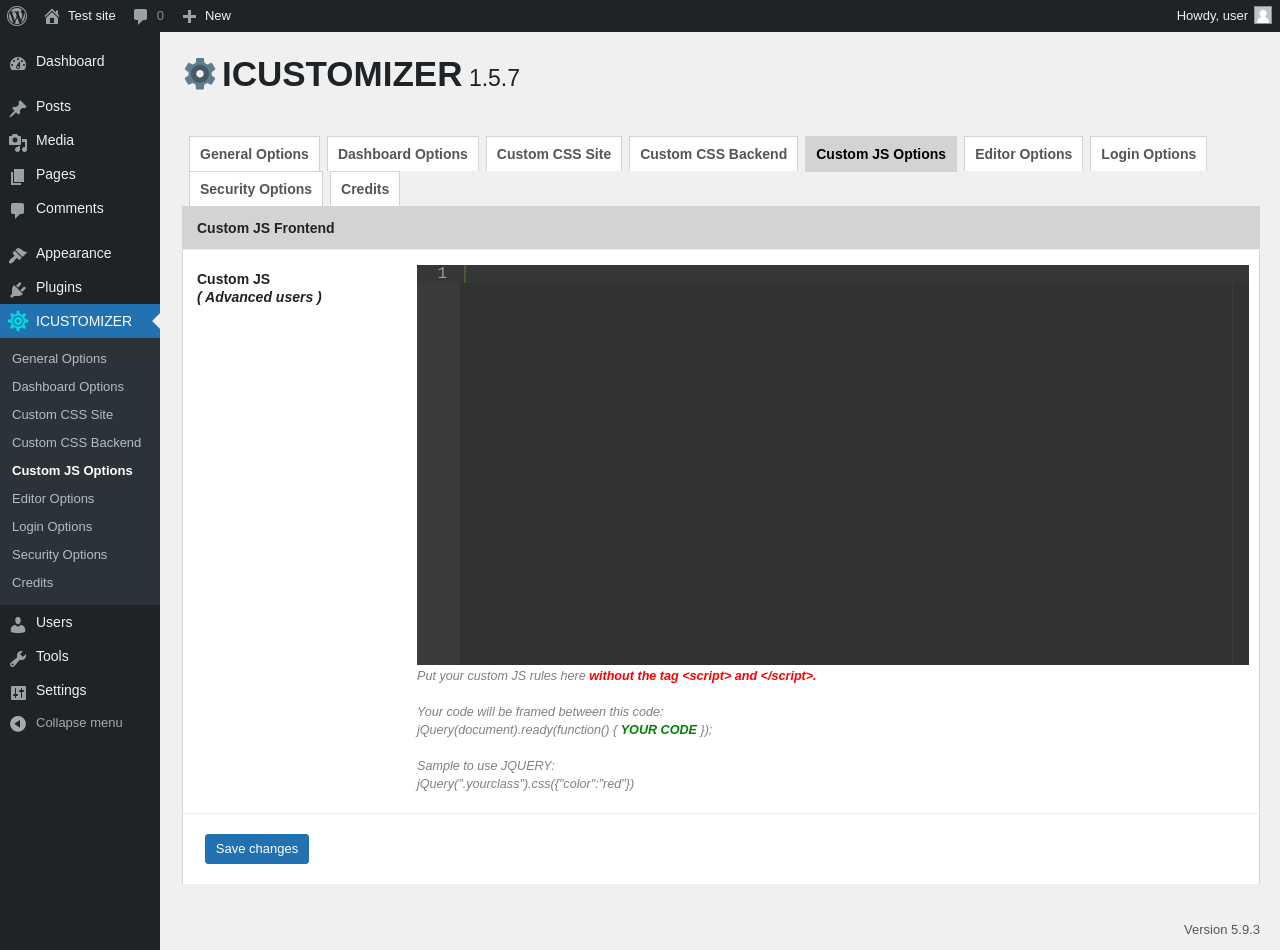Open the Settings menu item
This screenshot has width=1280, height=950.
click(x=80, y=691)
